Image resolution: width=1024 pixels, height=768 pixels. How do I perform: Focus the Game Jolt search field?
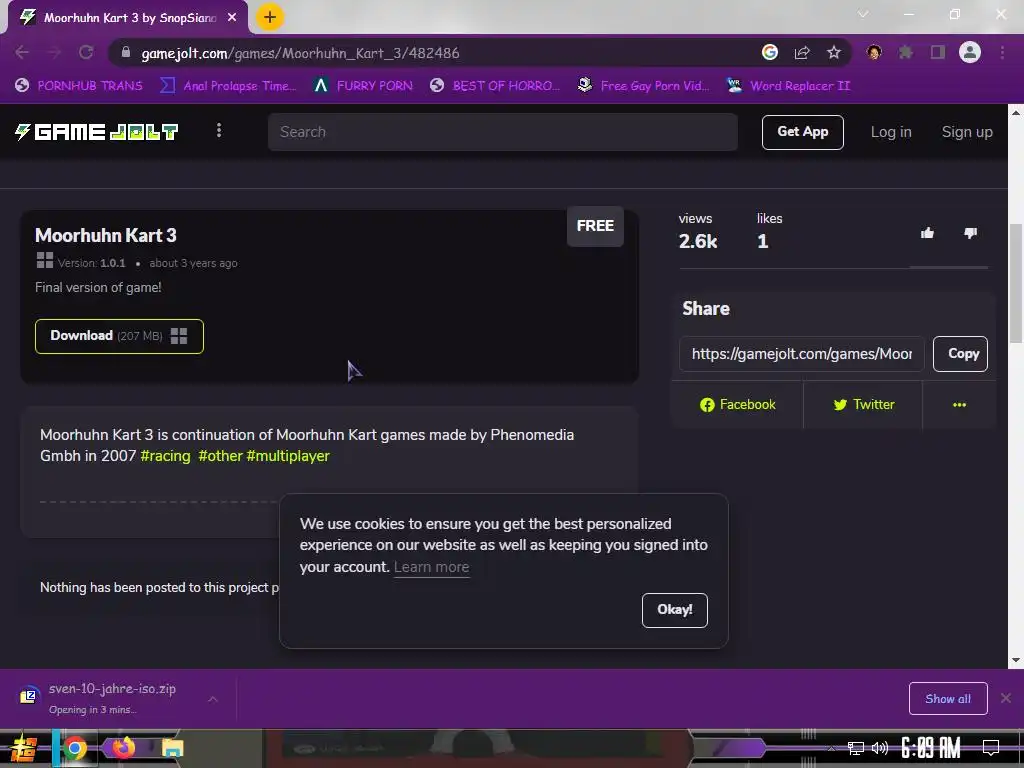[502, 132]
